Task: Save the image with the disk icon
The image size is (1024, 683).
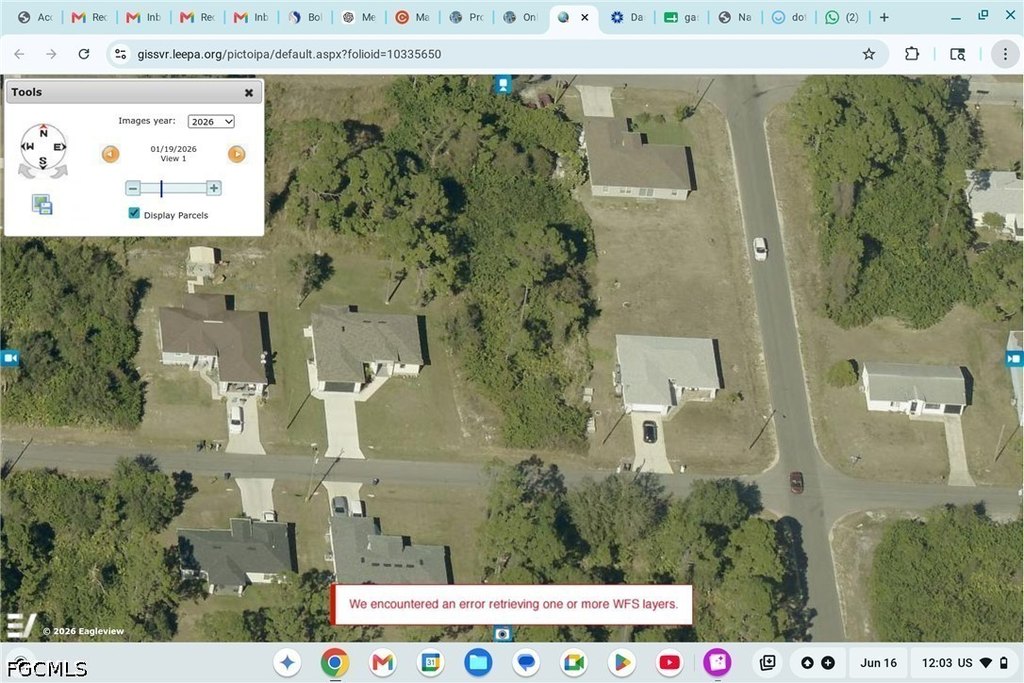Action: pyautogui.click(x=42, y=204)
